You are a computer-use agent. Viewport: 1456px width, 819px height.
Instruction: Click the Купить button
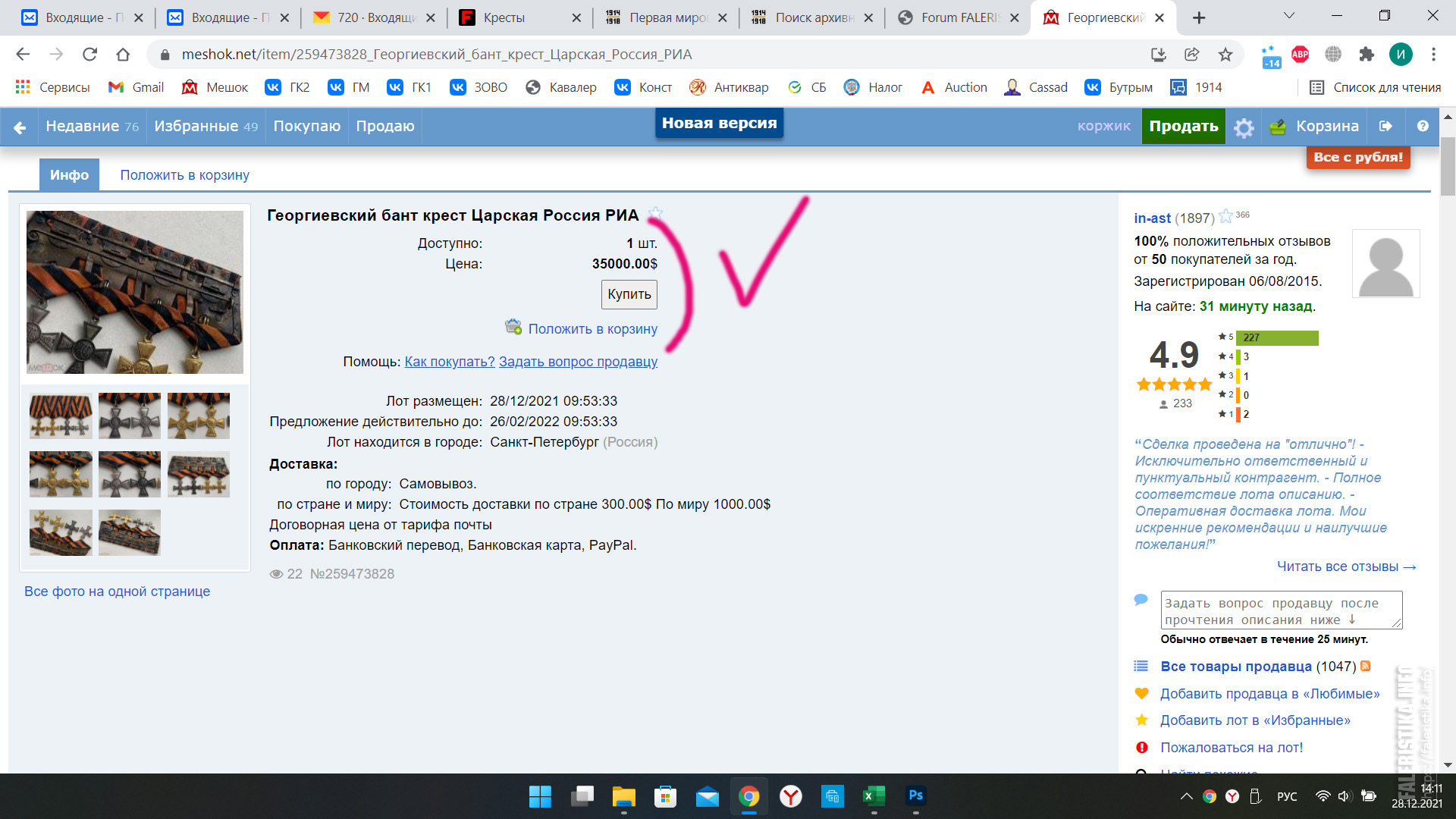(629, 294)
